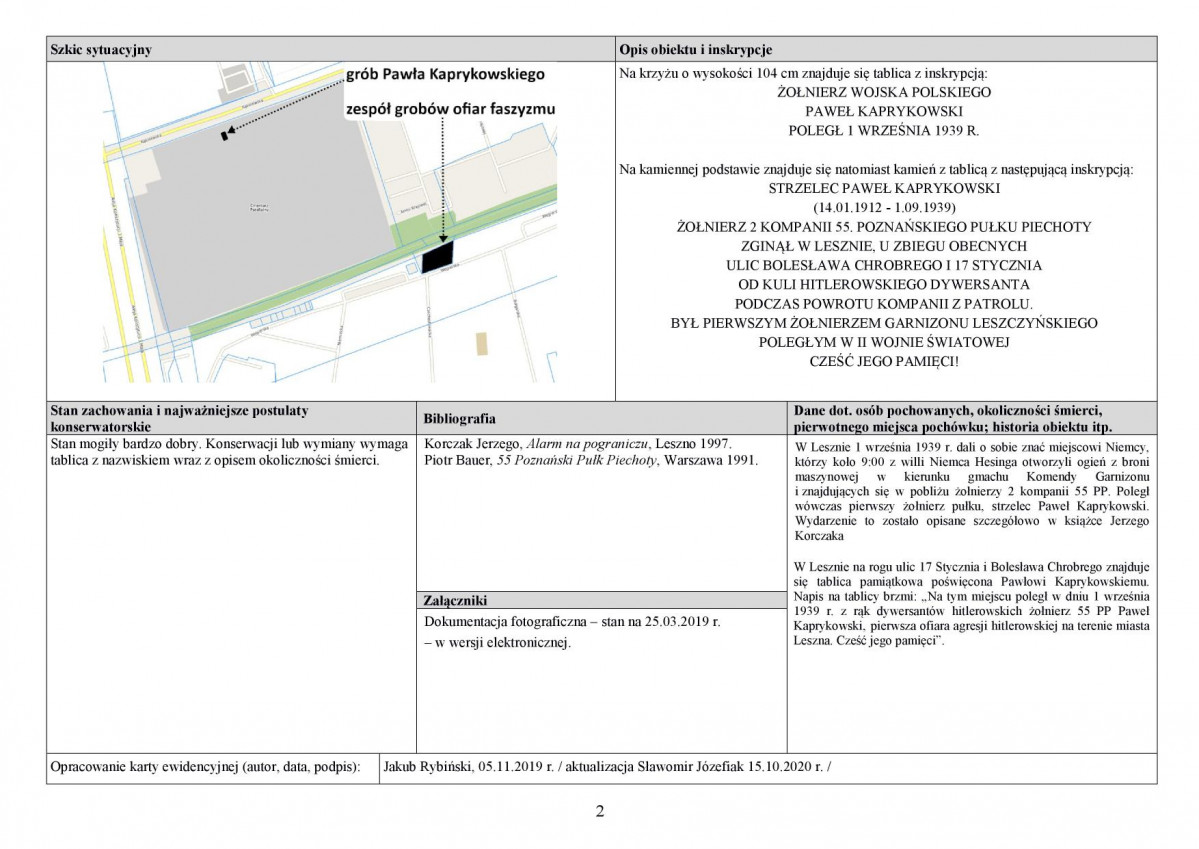Click the text 'Stan mogiły bardzo dobry'

[125, 444]
